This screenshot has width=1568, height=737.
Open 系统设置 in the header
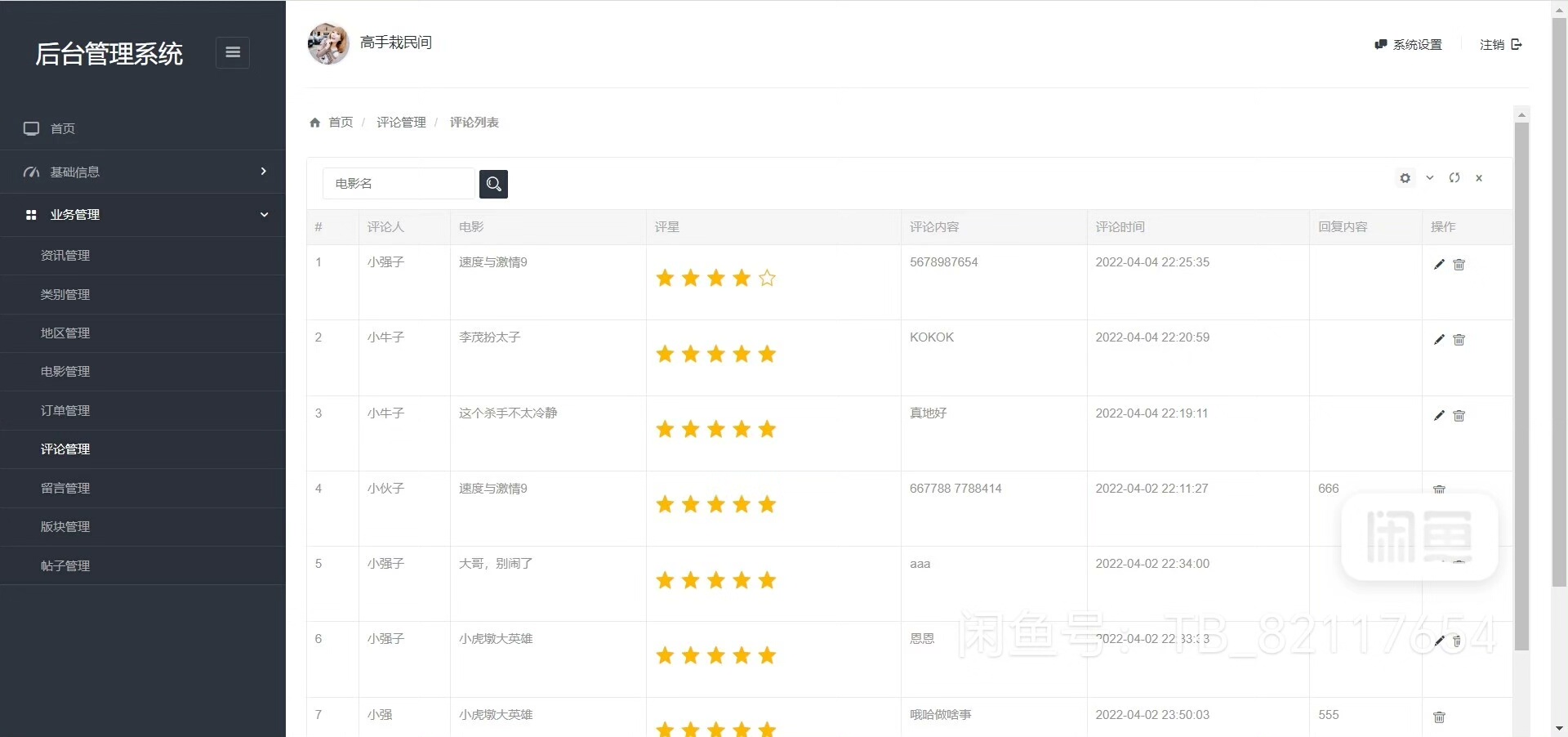click(1409, 45)
